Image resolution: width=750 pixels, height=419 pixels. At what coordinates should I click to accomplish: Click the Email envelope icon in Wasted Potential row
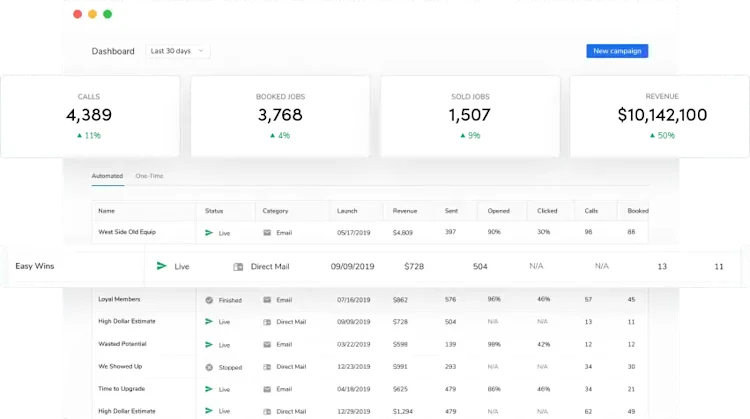[267, 344]
